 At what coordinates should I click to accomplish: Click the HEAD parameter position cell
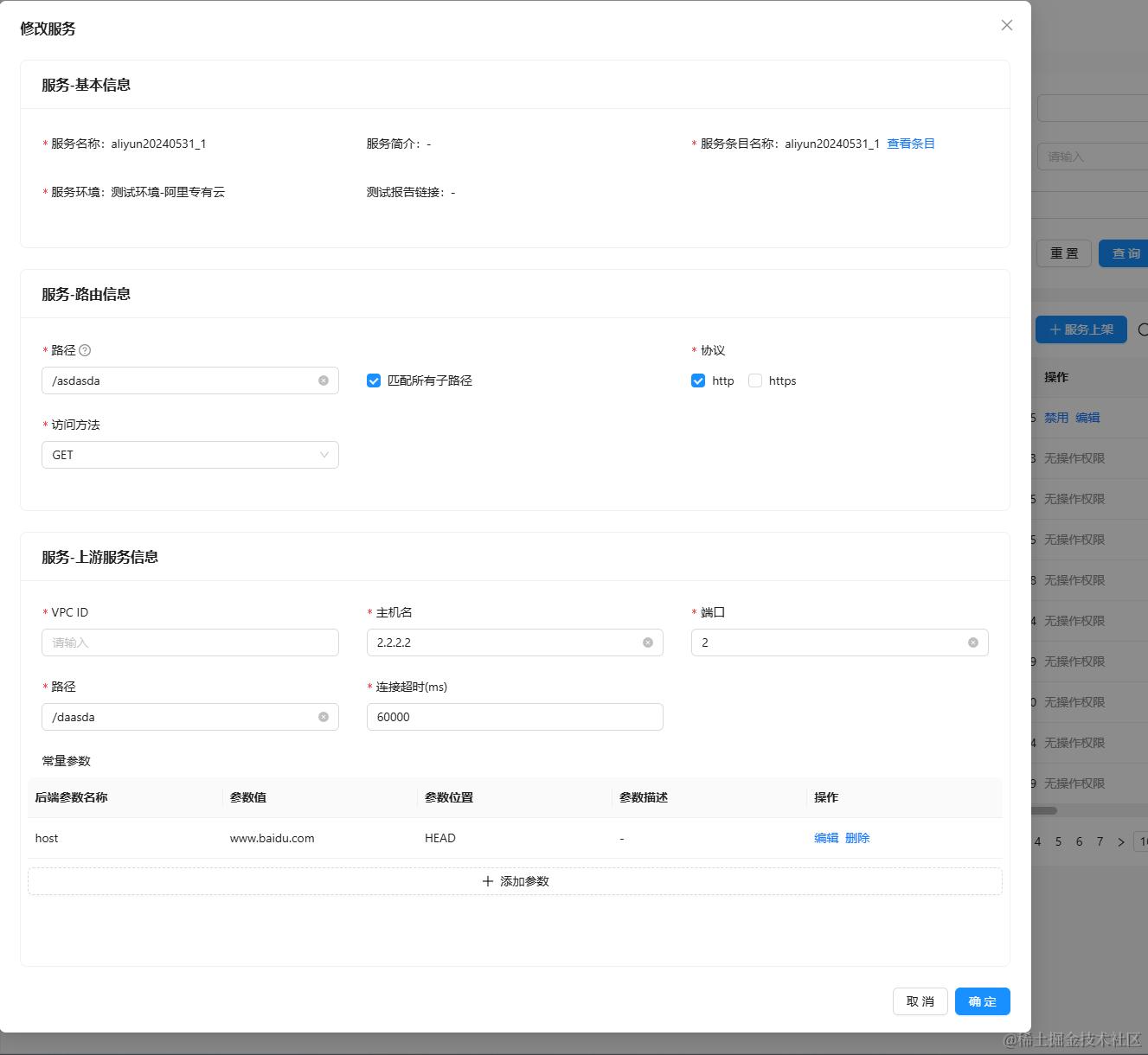pos(440,838)
